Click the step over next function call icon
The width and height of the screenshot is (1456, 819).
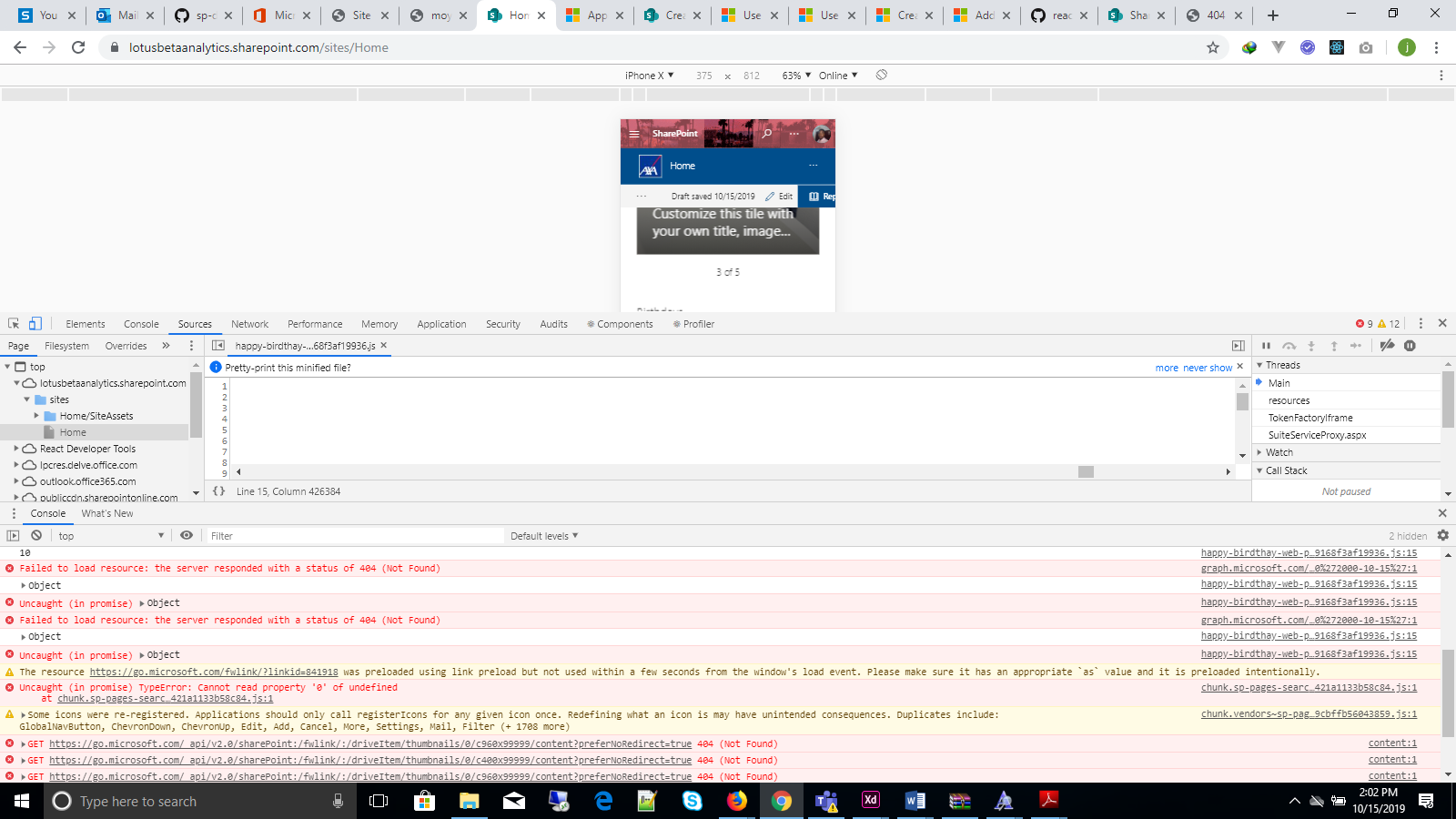coord(1289,346)
